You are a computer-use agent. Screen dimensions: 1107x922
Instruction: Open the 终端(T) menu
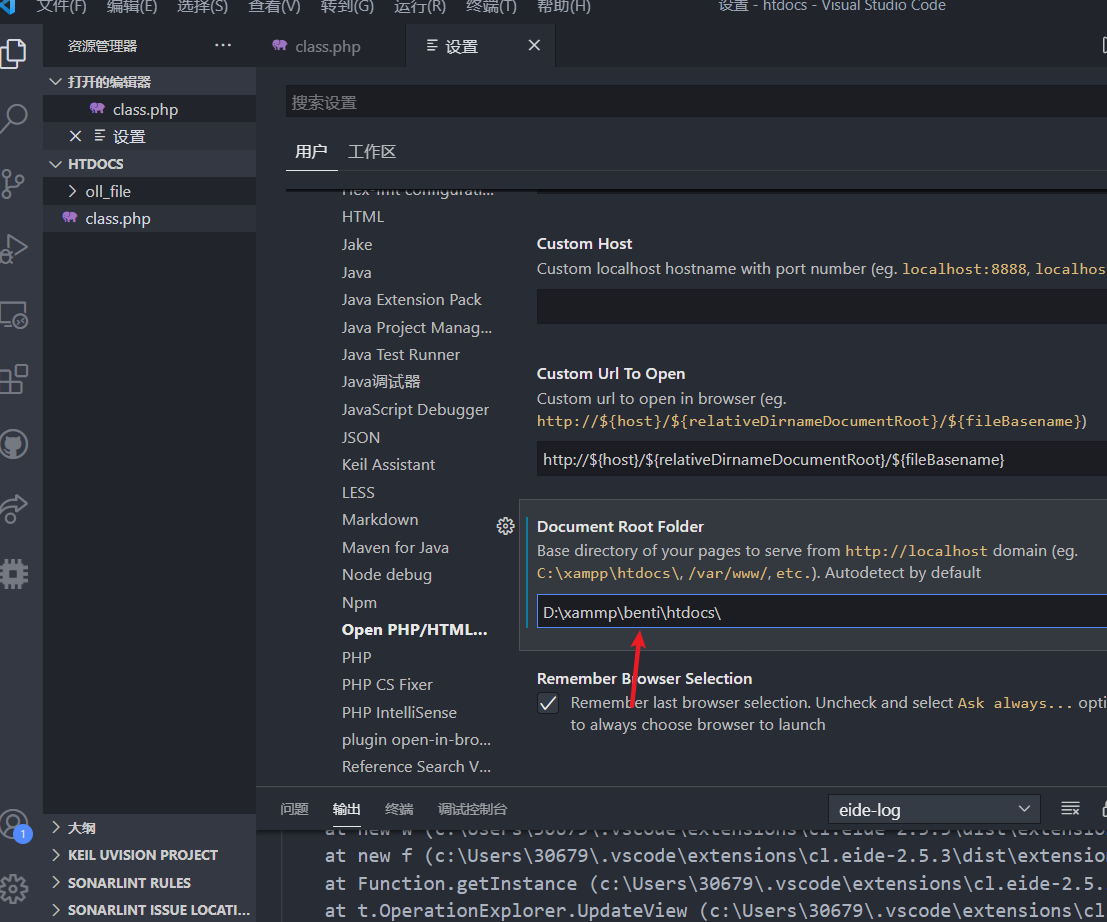pos(491,6)
